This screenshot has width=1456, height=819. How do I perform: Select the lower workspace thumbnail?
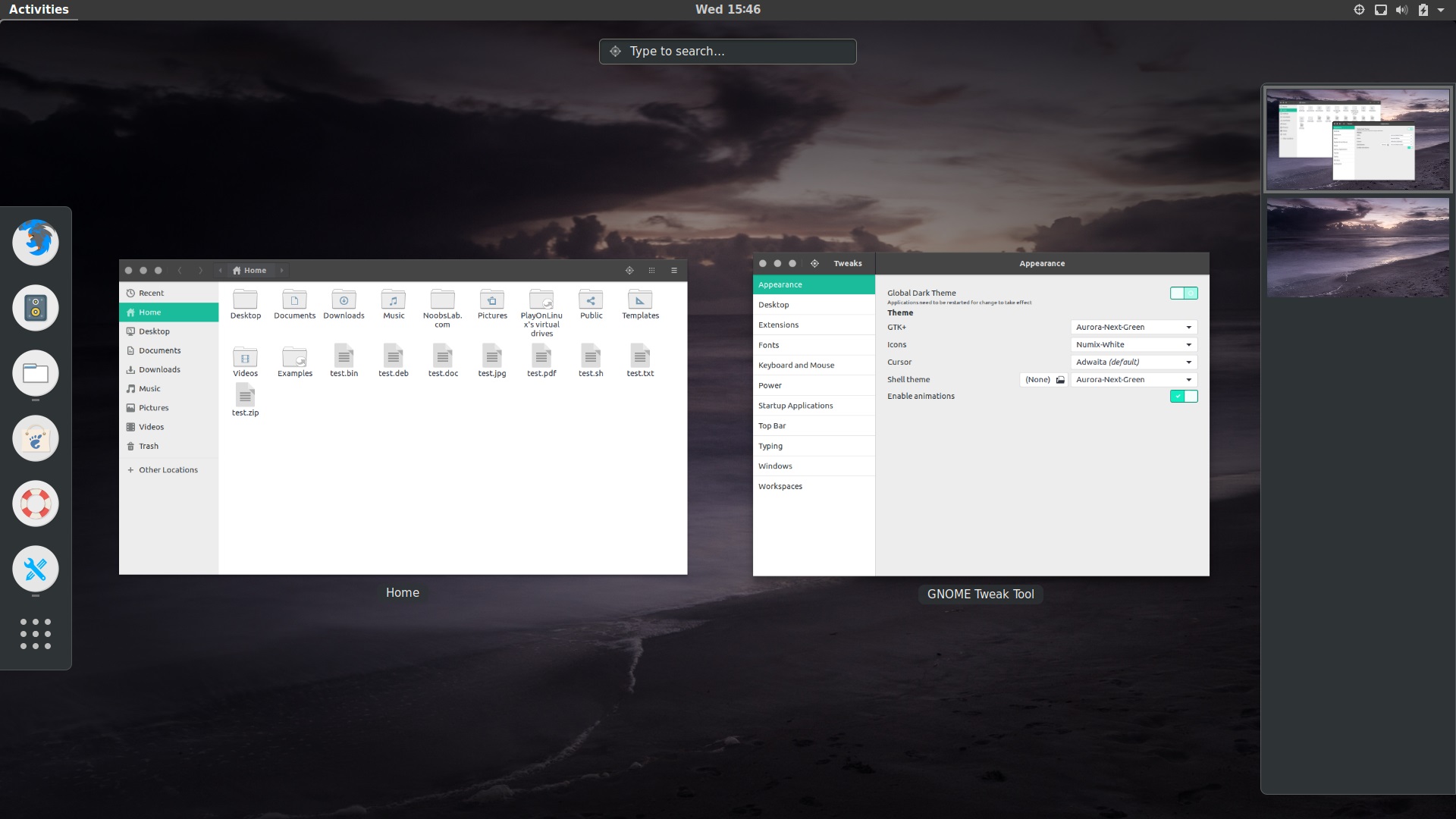click(1356, 246)
